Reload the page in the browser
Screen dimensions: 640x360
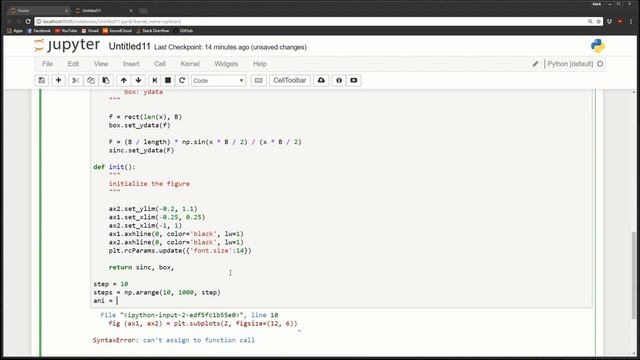(28, 21)
